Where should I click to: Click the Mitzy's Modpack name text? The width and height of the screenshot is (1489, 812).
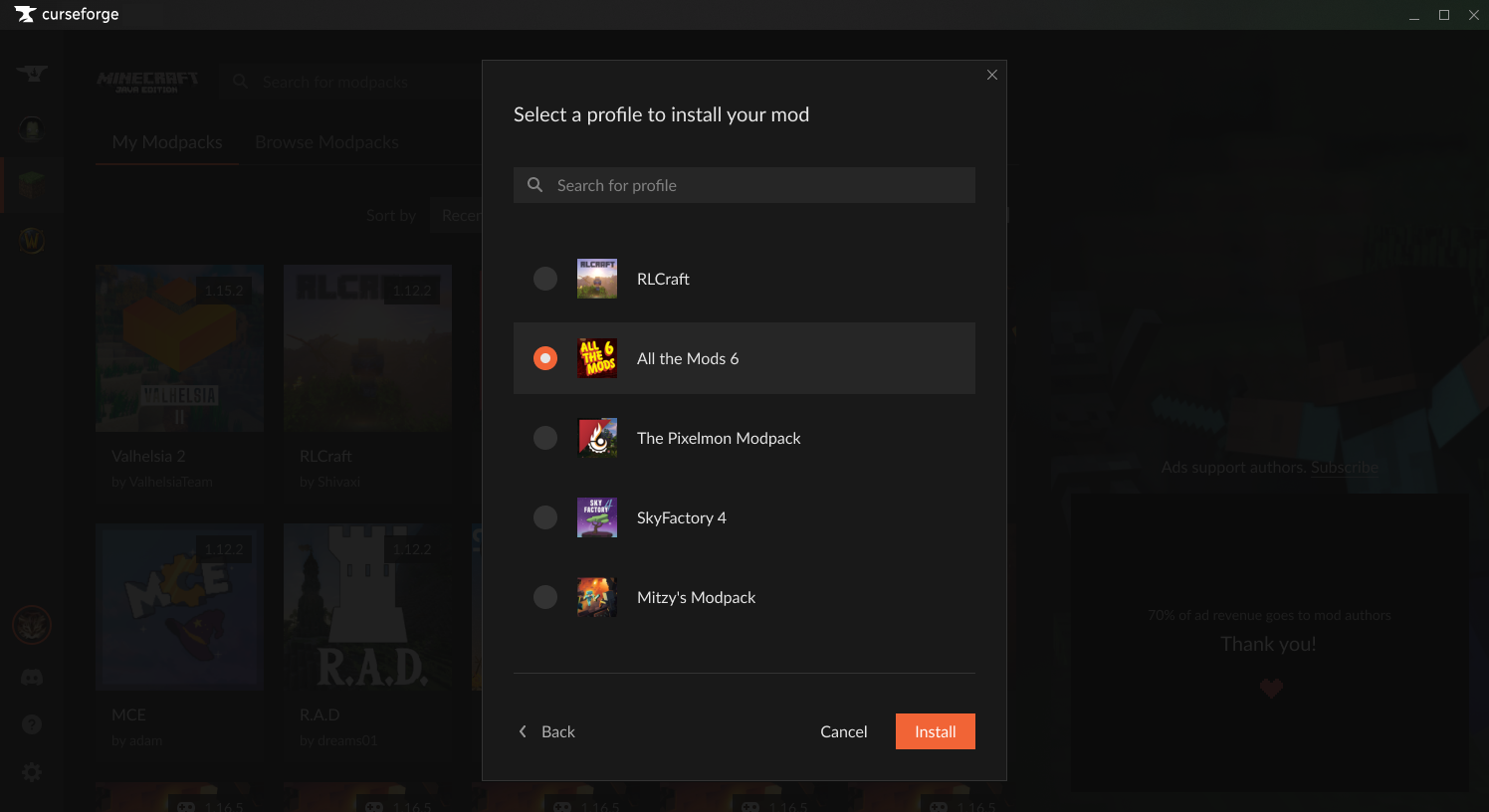[697, 597]
